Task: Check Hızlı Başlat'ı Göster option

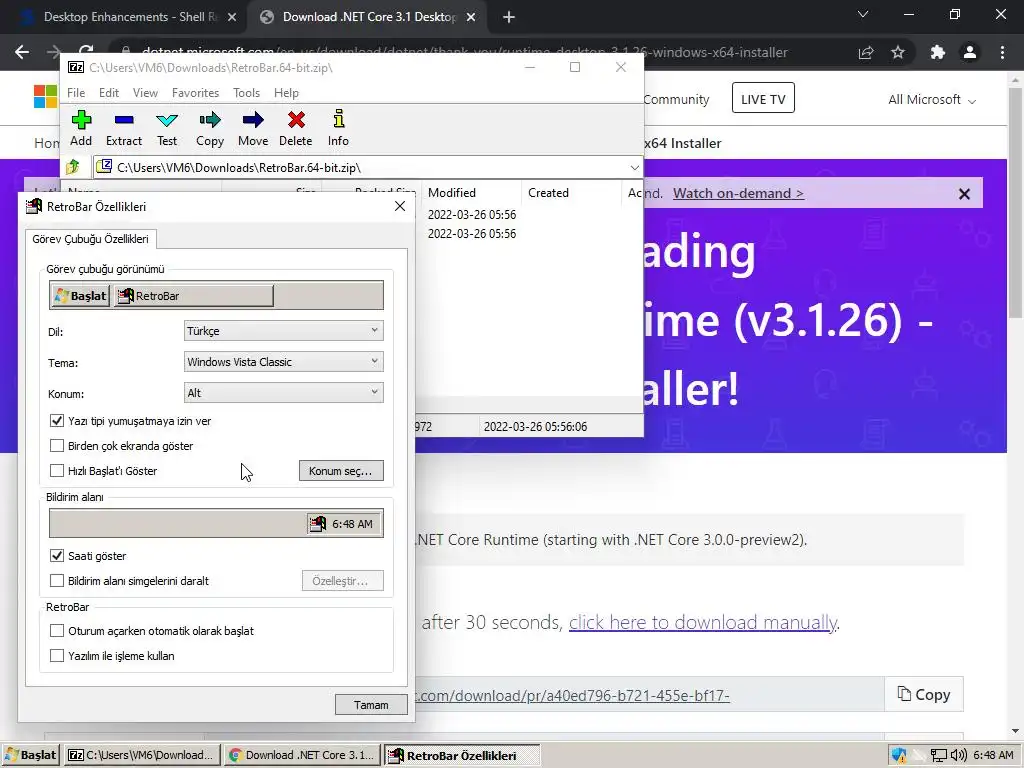Action: (57, 470)
